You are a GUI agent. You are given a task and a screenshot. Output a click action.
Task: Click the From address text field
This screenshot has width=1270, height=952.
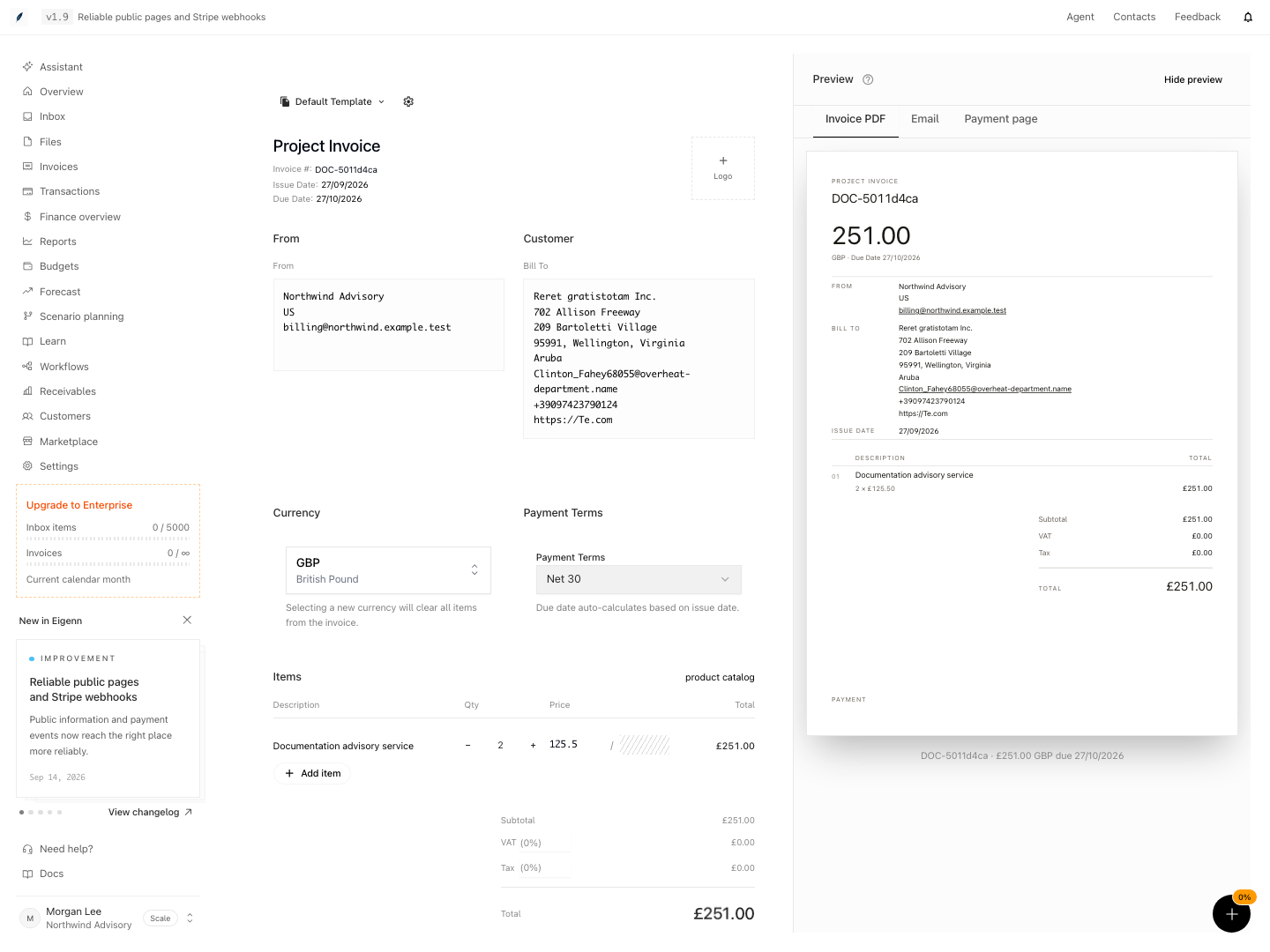tap(389, 325)
